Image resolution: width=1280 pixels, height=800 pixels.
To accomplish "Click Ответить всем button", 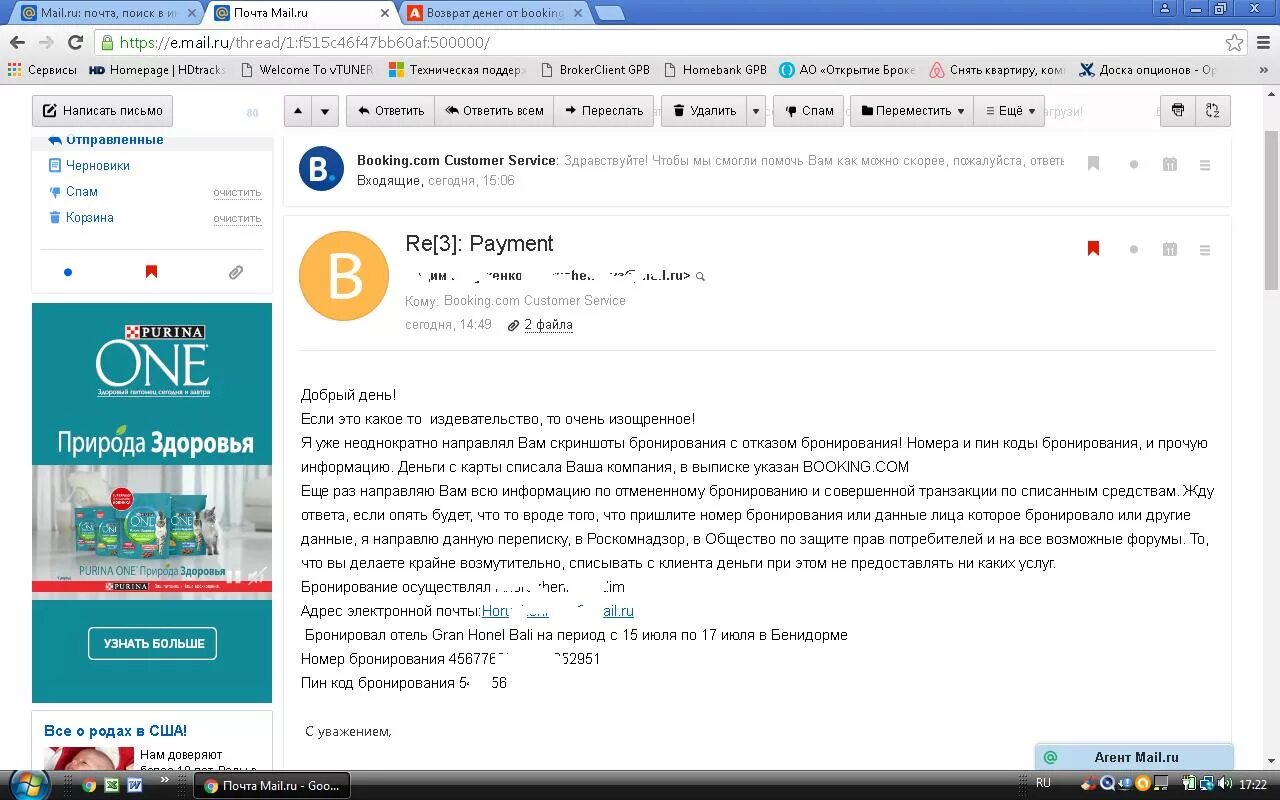I will pos(494,111).
